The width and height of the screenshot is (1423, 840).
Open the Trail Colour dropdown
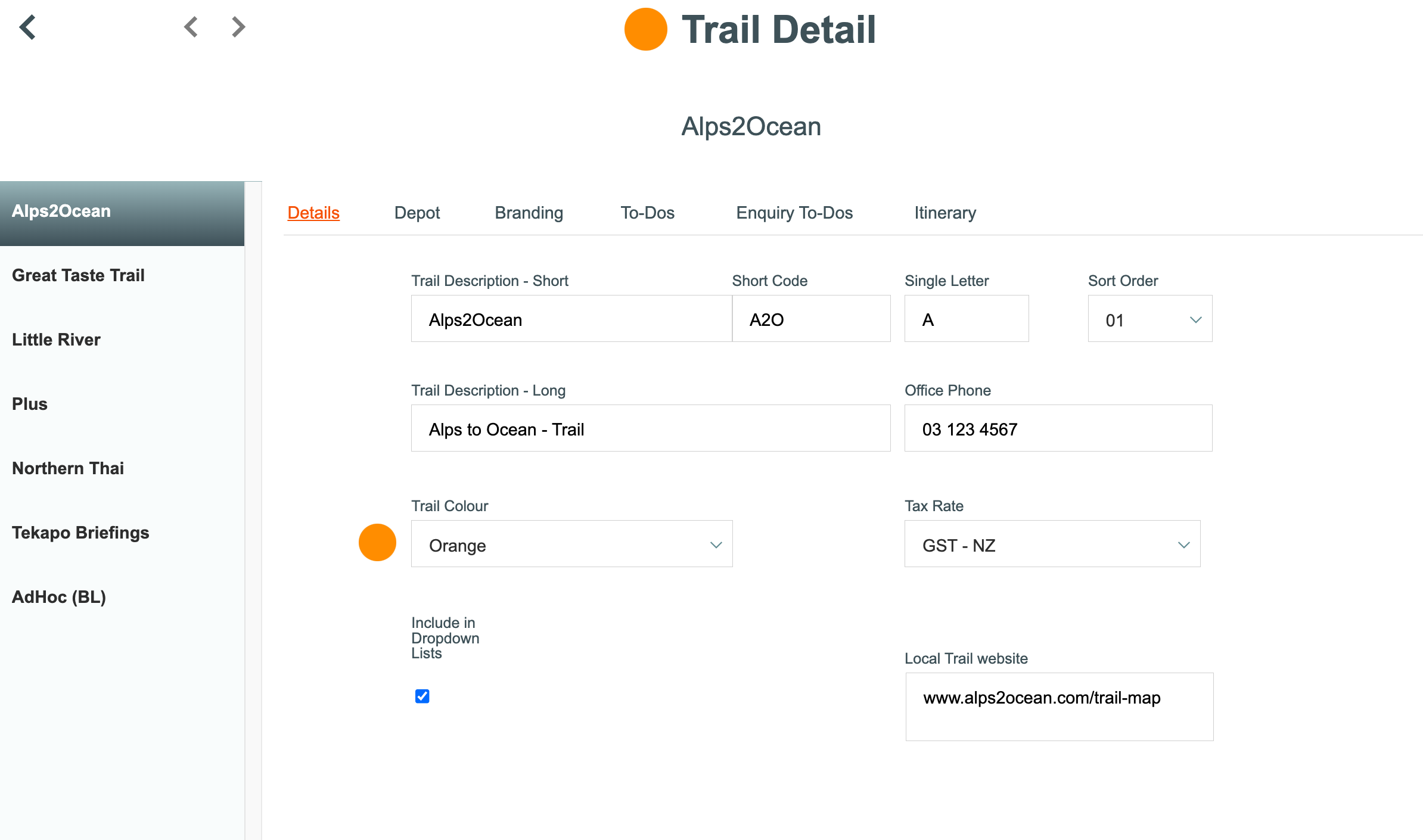pos(571,544)
